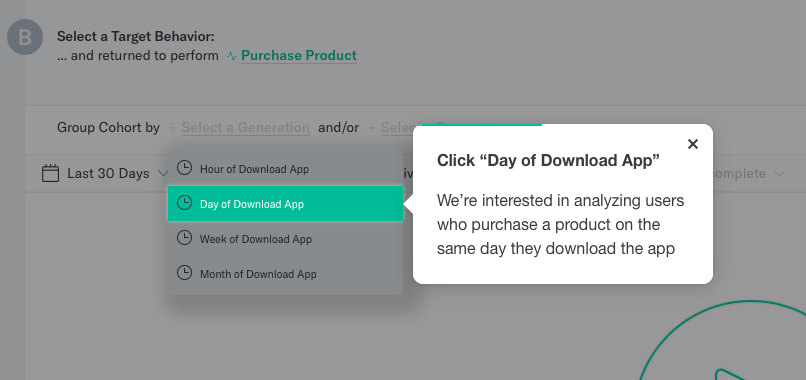Screen dimensions: 806x380
Task: Click the clock icon for Month of Download App
Action: [184, 273]
